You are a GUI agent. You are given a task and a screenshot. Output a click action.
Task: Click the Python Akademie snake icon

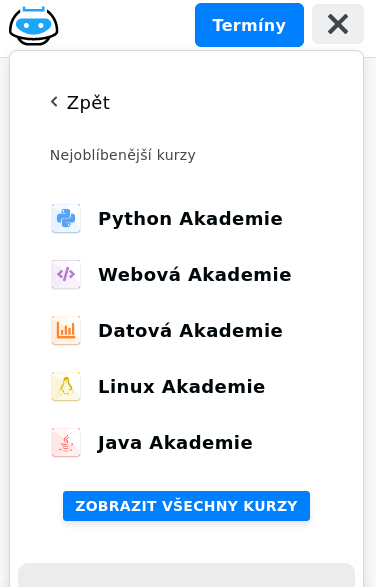(66, 219)
